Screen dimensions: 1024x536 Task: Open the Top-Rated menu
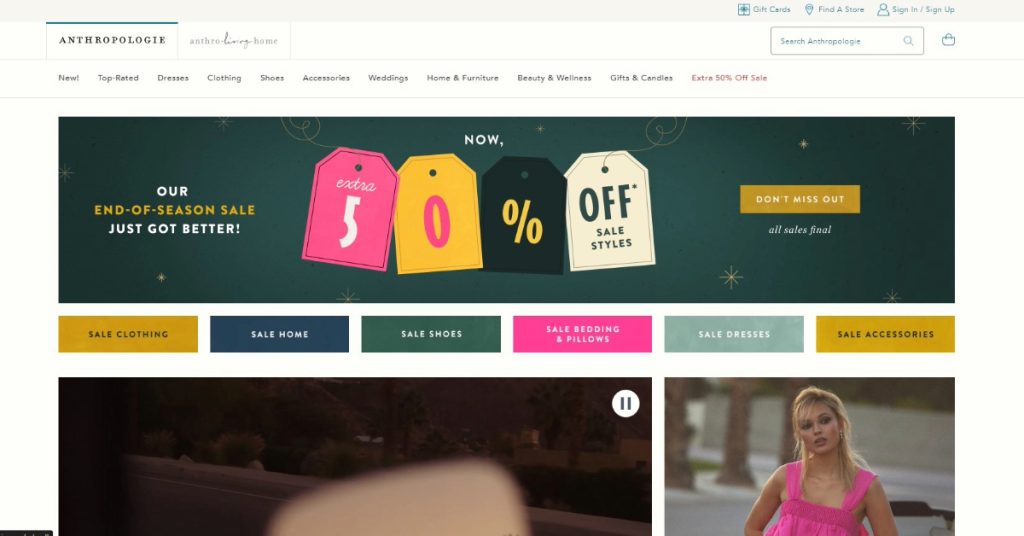coord(118,78)
